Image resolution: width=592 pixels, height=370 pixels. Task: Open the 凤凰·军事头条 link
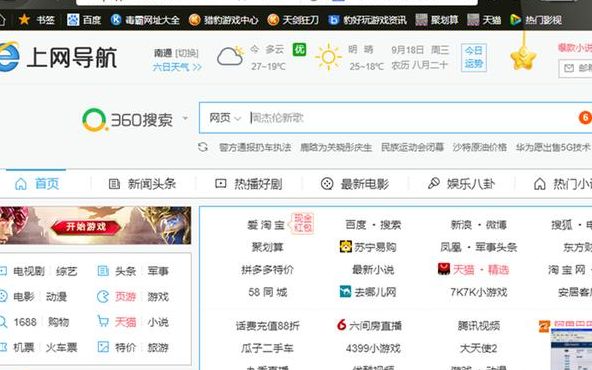(479, 247)
